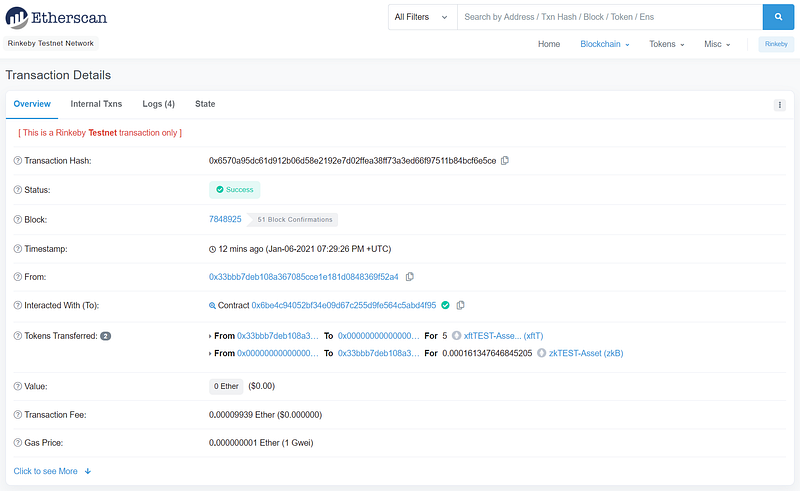Select the Overview tab
Viewport: 800px width, 491px height.
pyautogui.click(x=32, y=104)
